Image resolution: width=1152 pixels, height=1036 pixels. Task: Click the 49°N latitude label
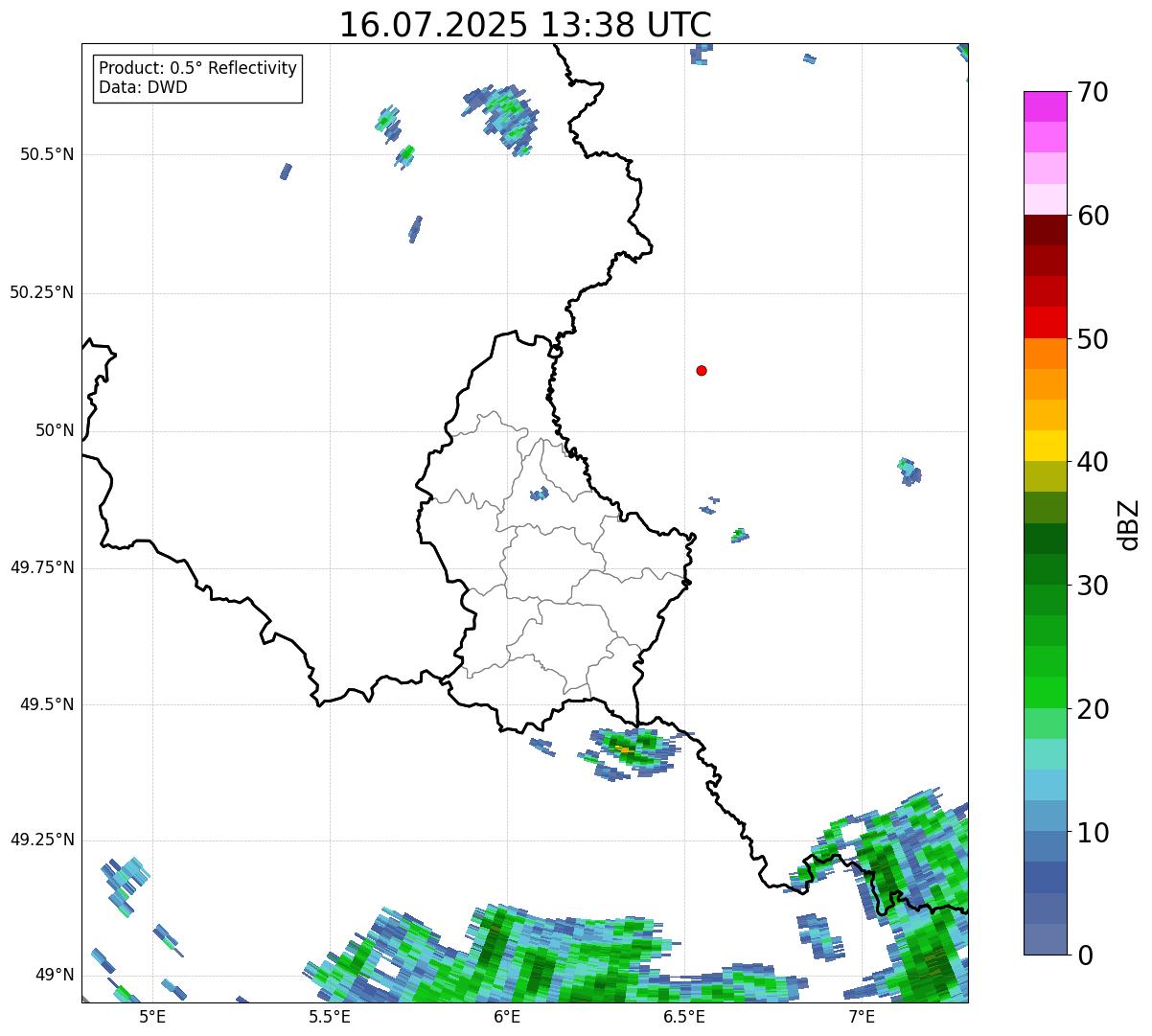click(x=55, y=976)
